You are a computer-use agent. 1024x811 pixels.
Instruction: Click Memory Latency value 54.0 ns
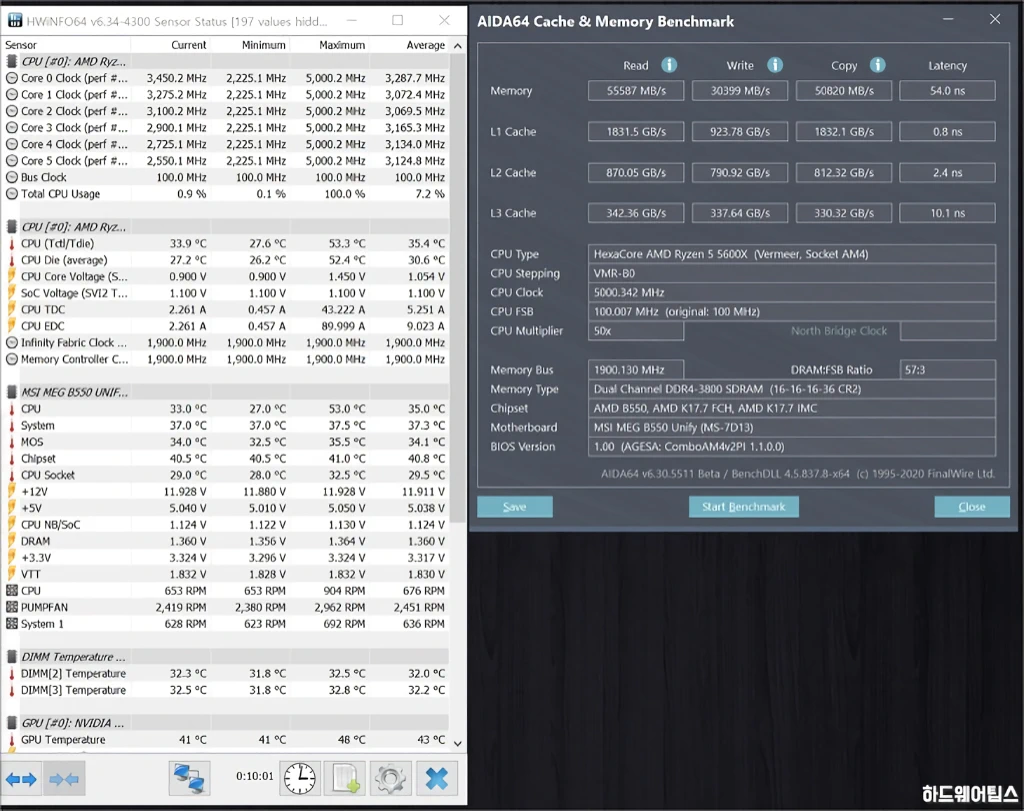point(948,91)
